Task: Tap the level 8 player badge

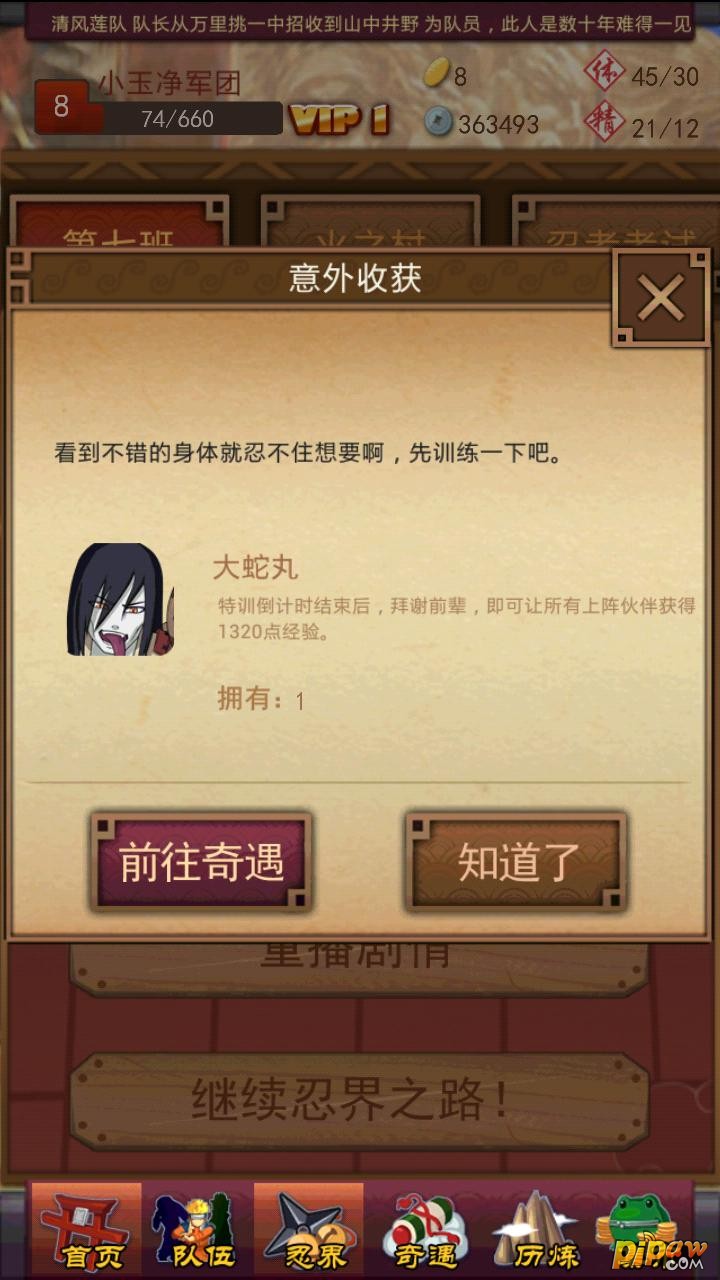Action: pos(61,107)
